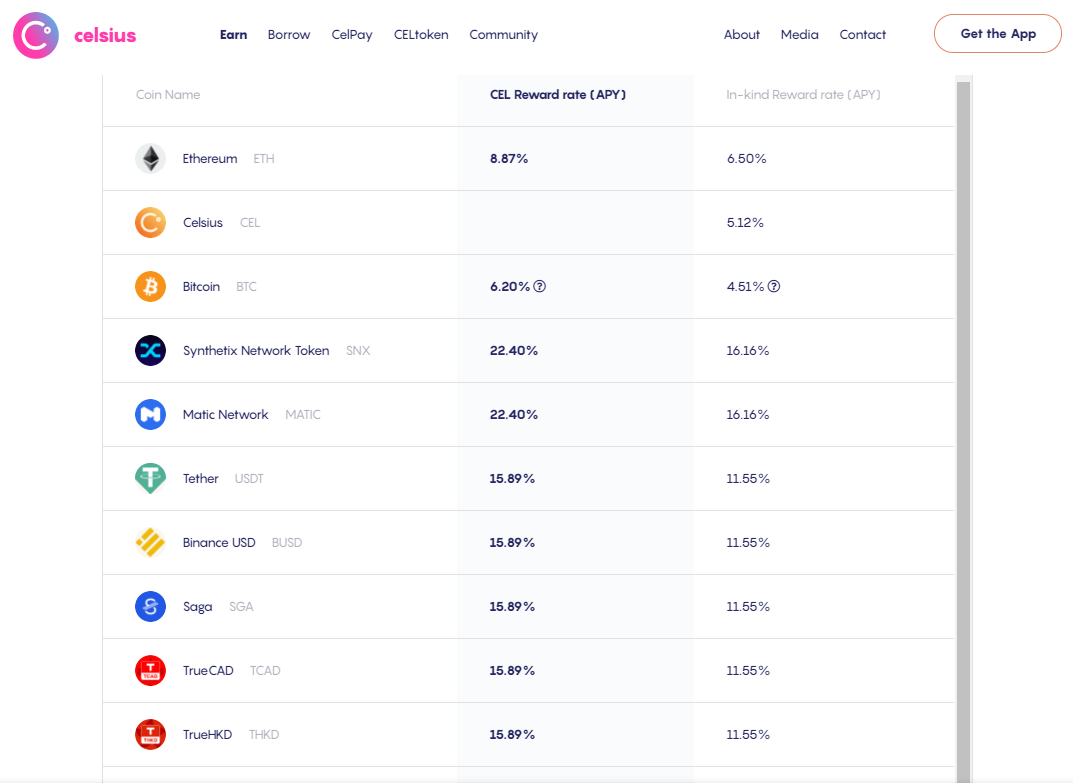Open the Community nav item
The height and width of the screenshot is (783, 1073).
(504, 34)
